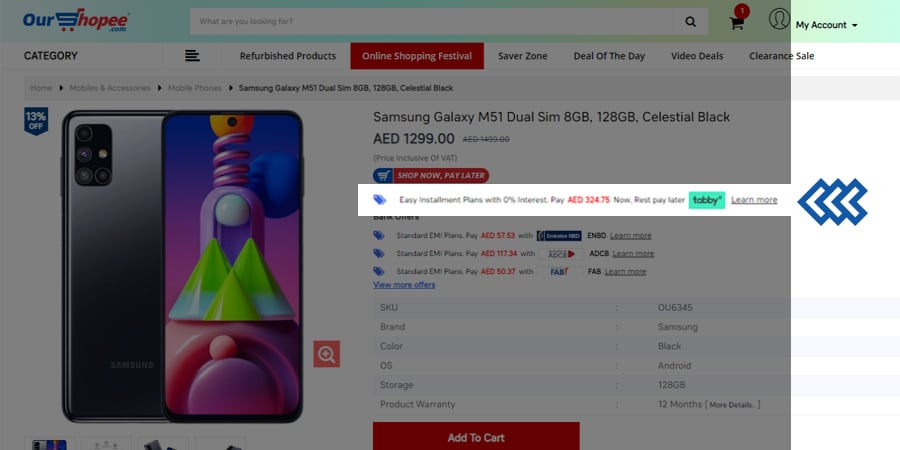Click the product image zoom icon

click(327, 354)
